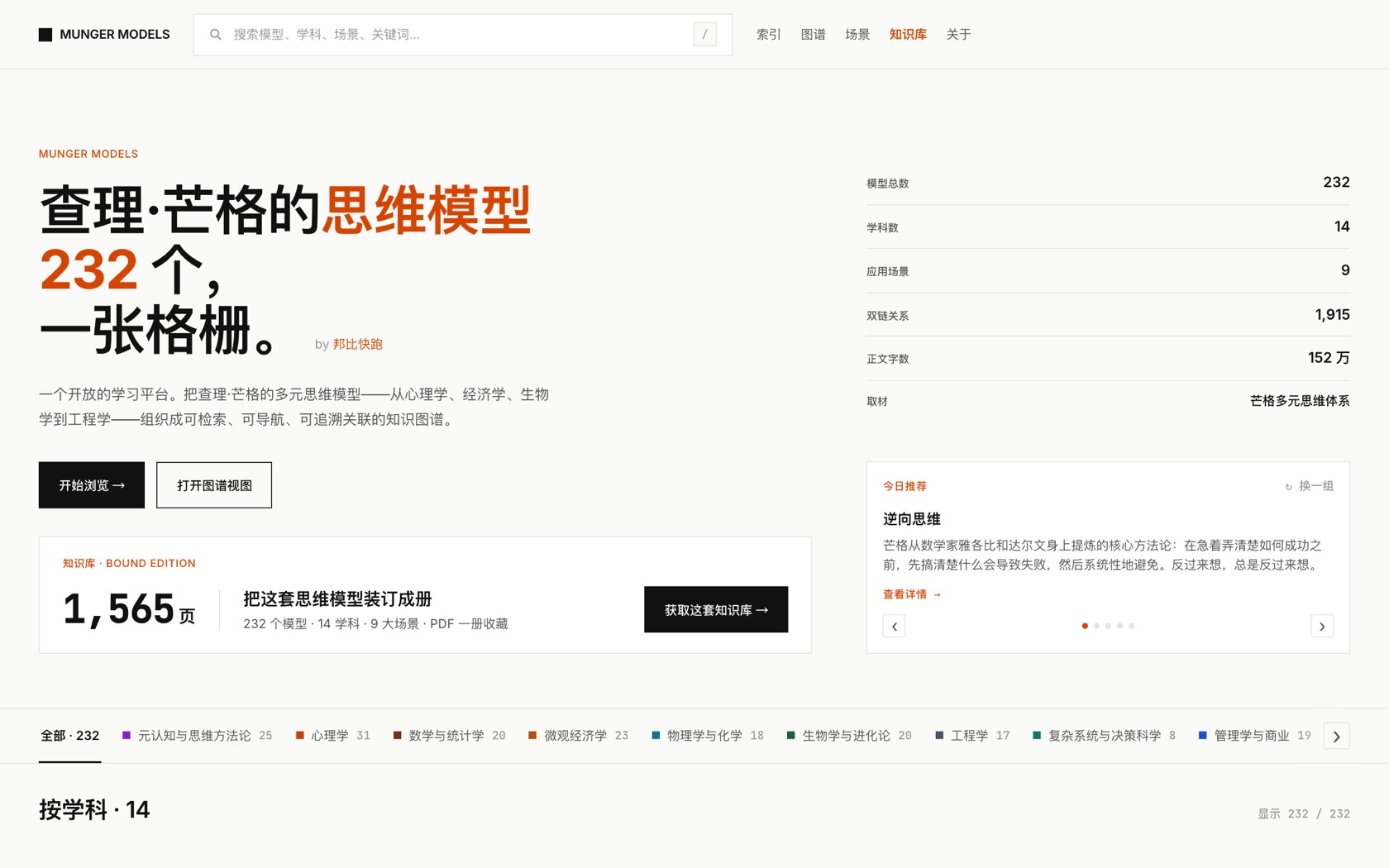
Task: Click the orange 心理学 color swatch
Action: pyautogui.click(x=300, y=735)
